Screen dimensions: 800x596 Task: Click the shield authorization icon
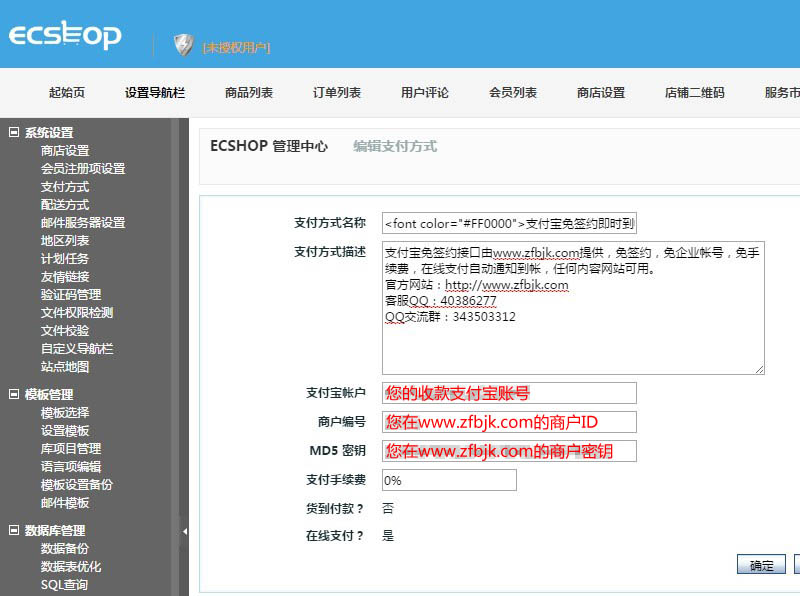183,45
